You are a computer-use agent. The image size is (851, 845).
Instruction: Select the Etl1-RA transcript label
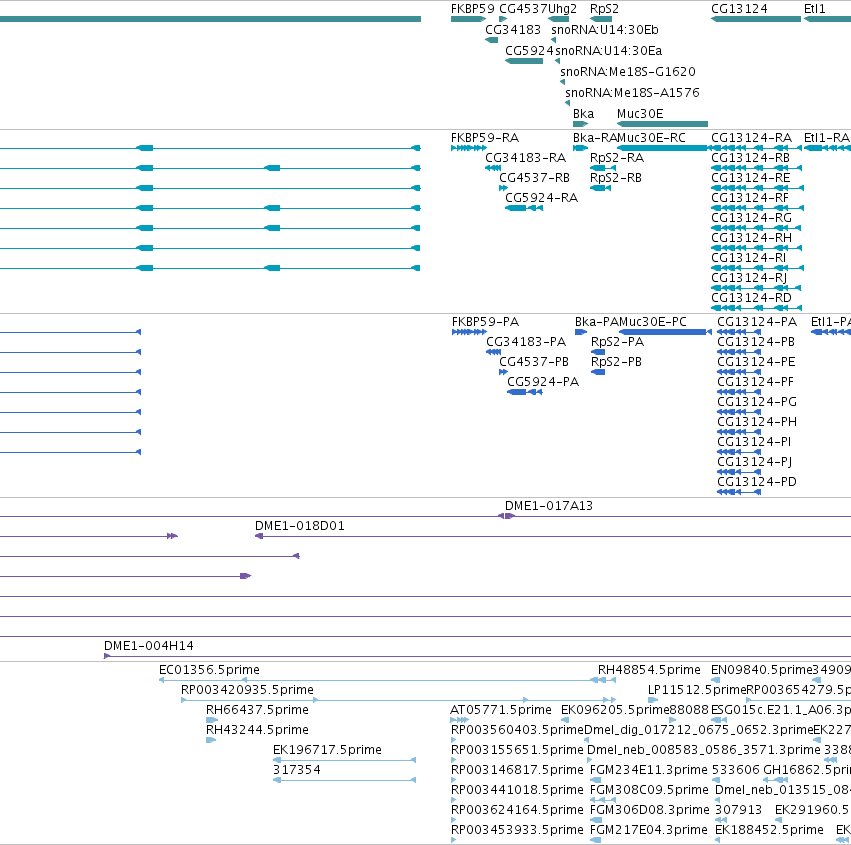pos(827,137)
